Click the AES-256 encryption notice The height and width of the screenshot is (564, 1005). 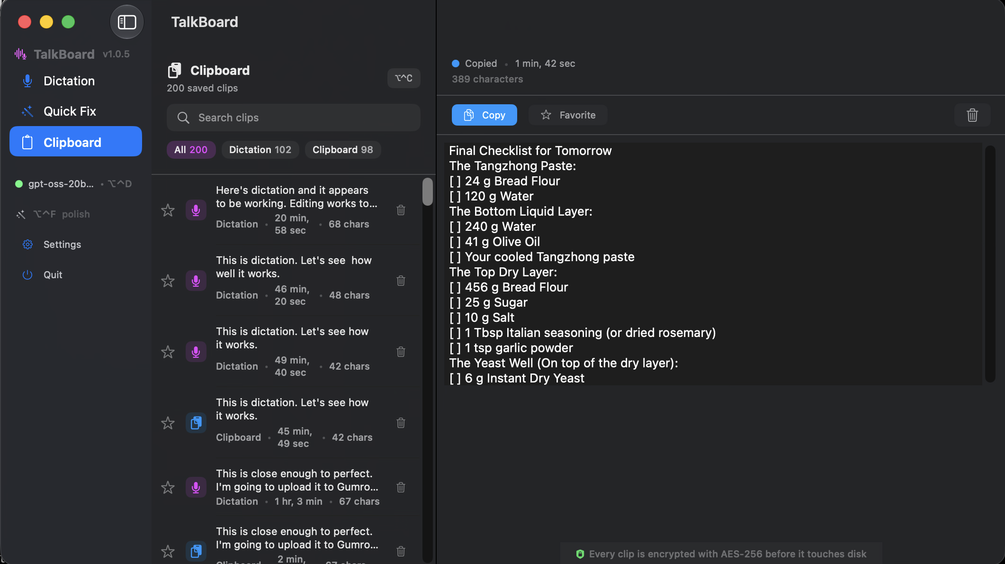(721, 554)
